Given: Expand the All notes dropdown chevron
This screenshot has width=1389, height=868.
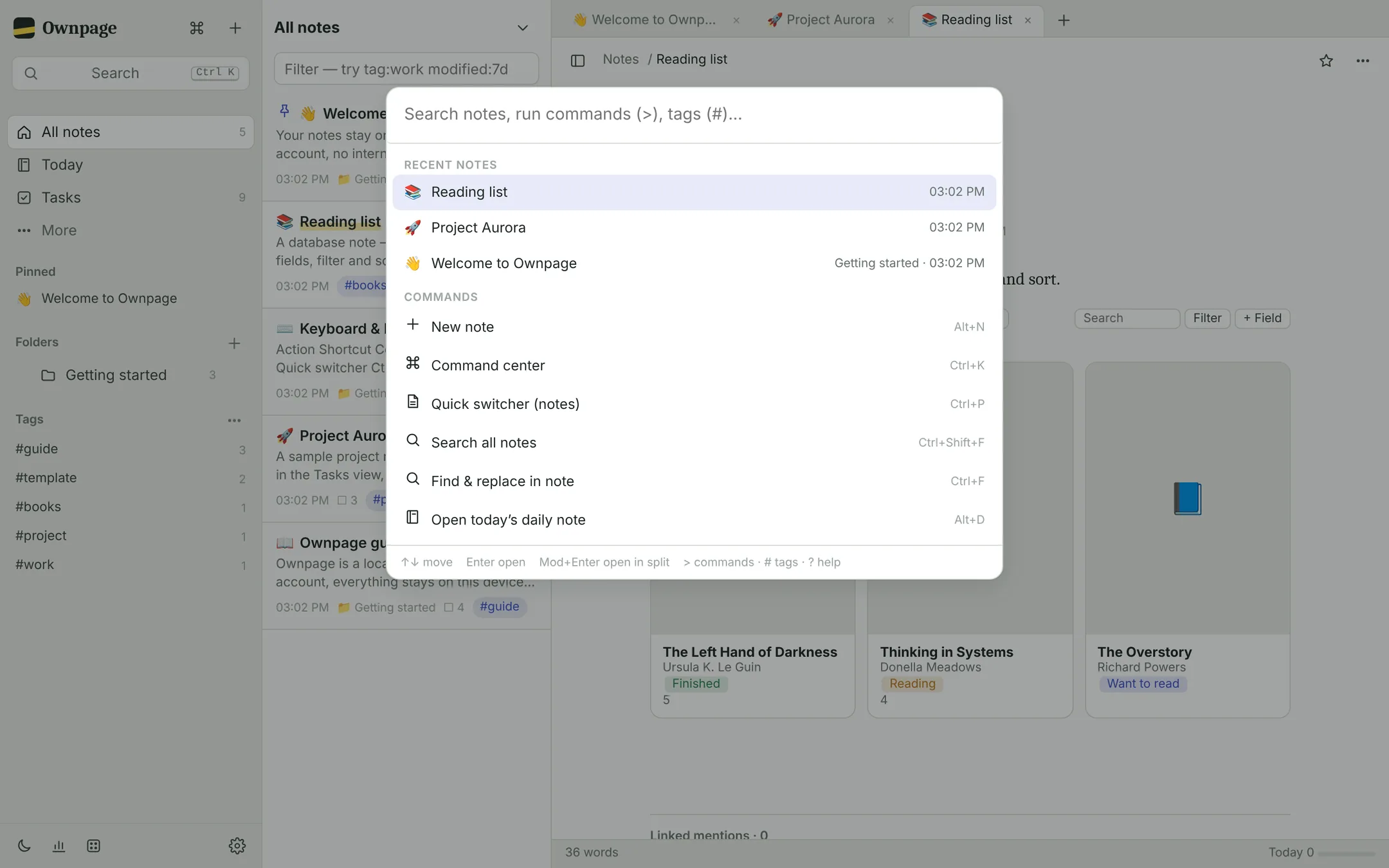Looking at the screenshot, I should click(522, 28).
